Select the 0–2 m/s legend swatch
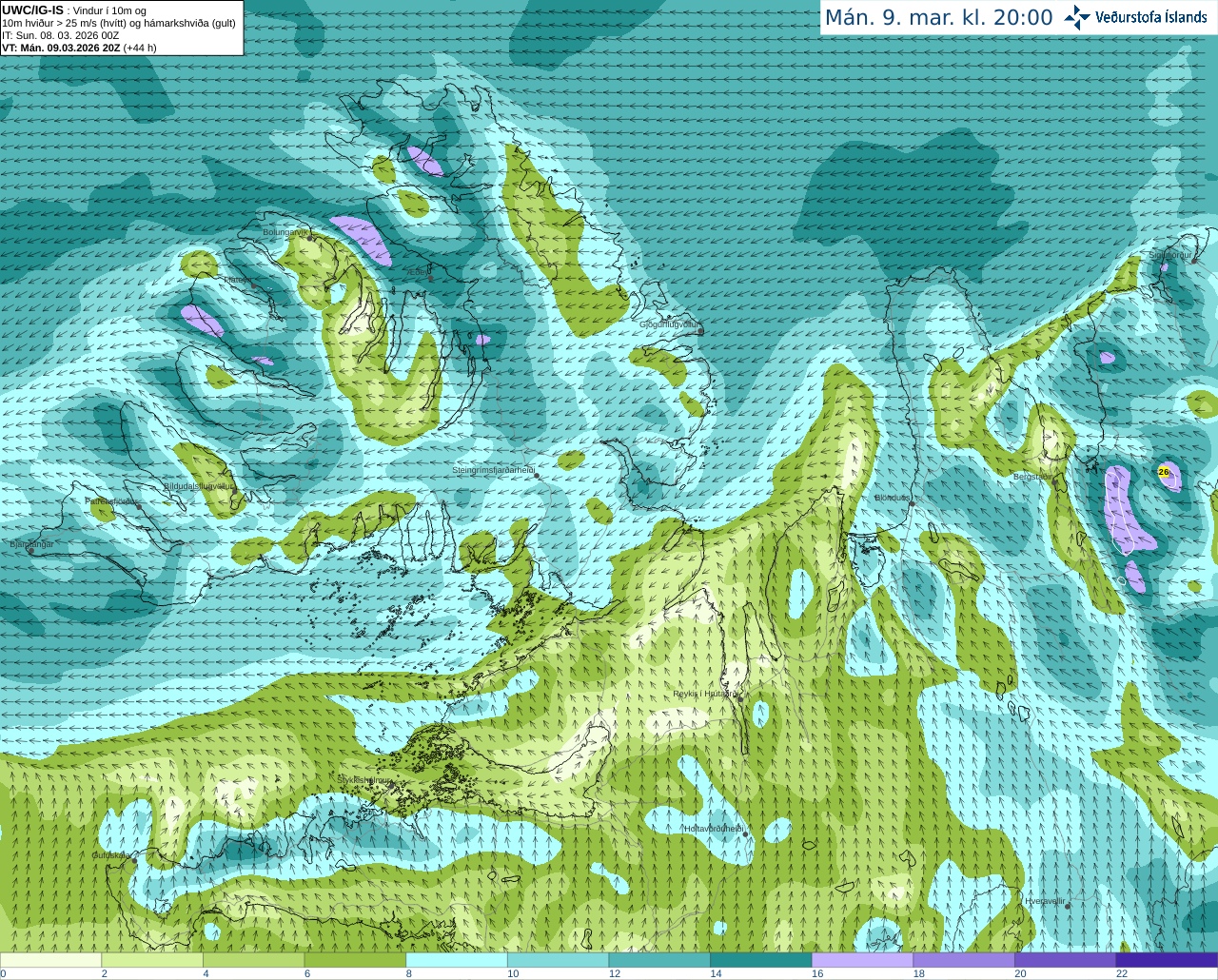Viewport: 1218px width, 980px height. point(50,960)
